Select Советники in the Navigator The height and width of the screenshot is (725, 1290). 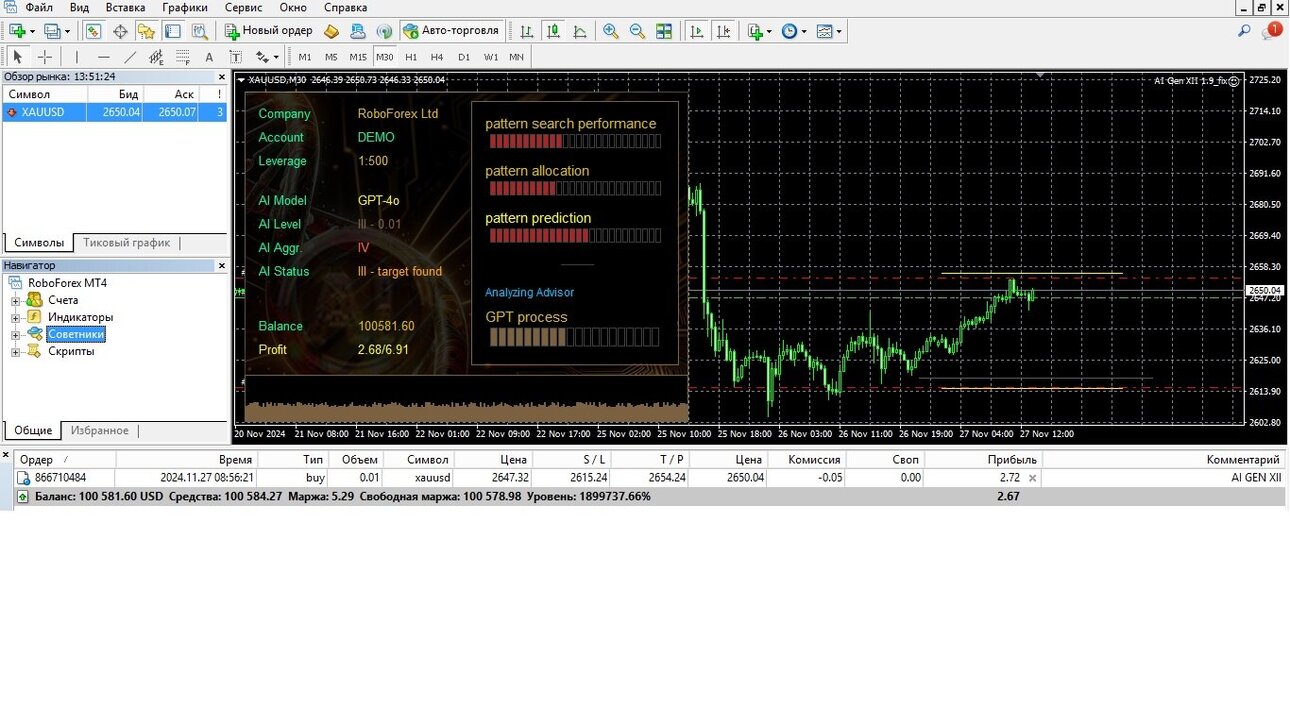coord(76,334)
